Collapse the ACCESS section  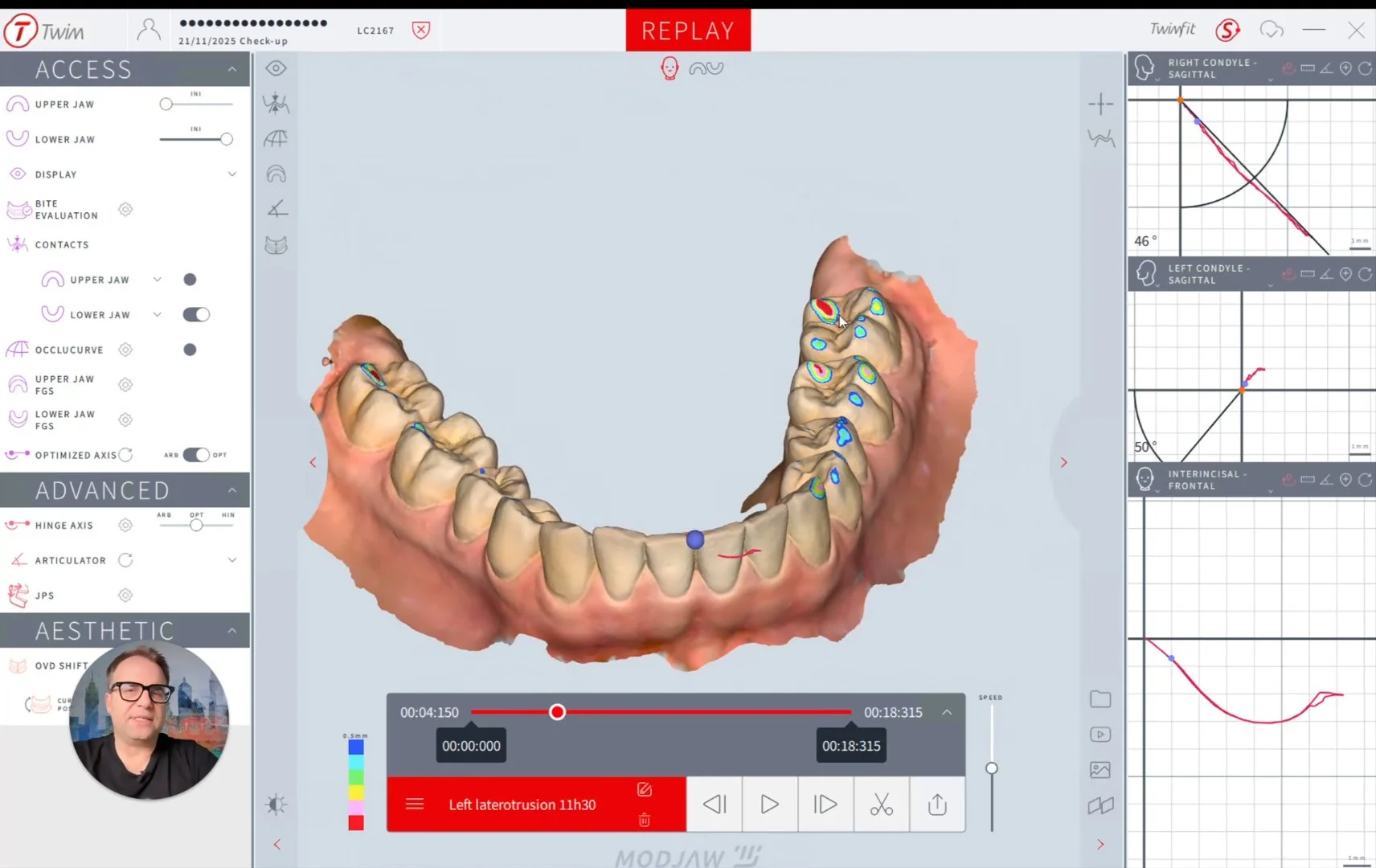point(232,70)
